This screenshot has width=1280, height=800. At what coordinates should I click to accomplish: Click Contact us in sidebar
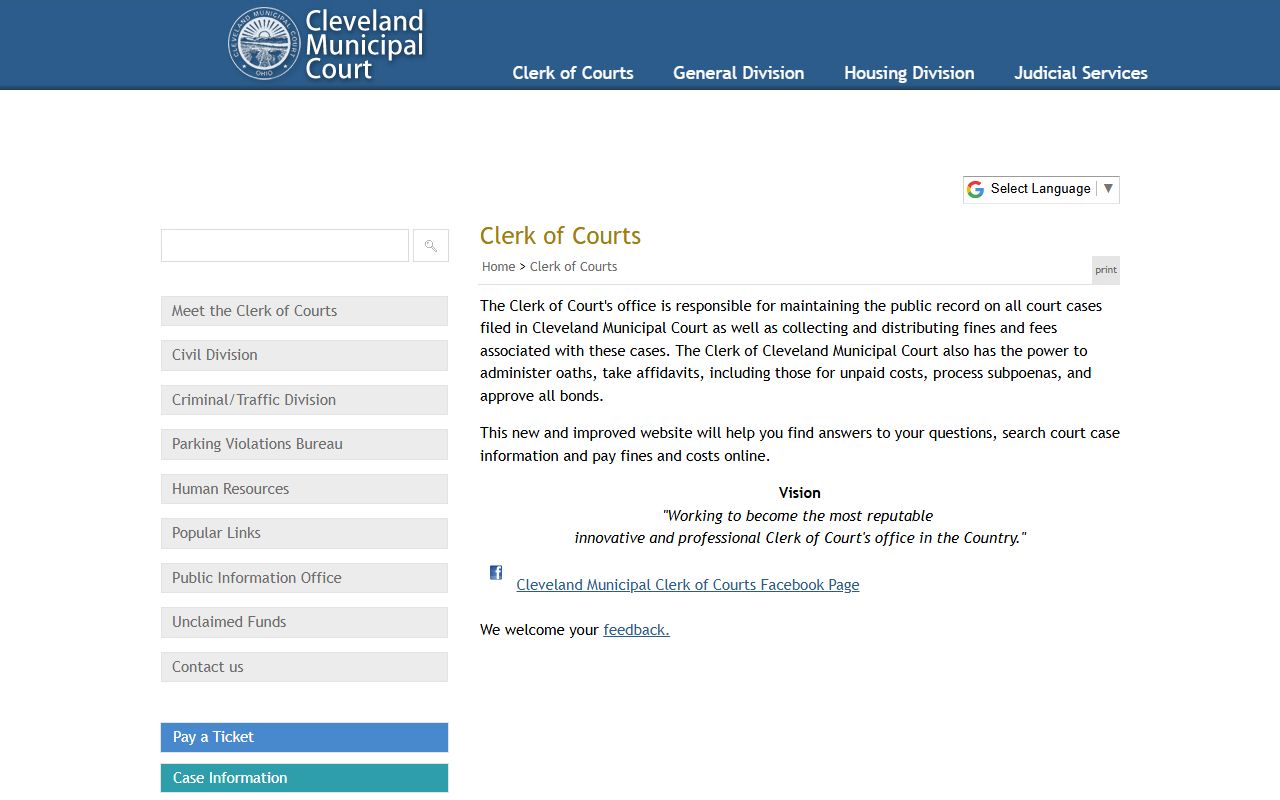304,667
